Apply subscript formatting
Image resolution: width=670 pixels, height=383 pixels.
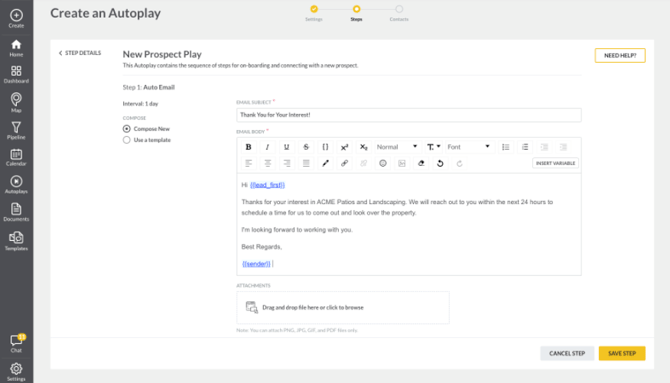point(364,147)
